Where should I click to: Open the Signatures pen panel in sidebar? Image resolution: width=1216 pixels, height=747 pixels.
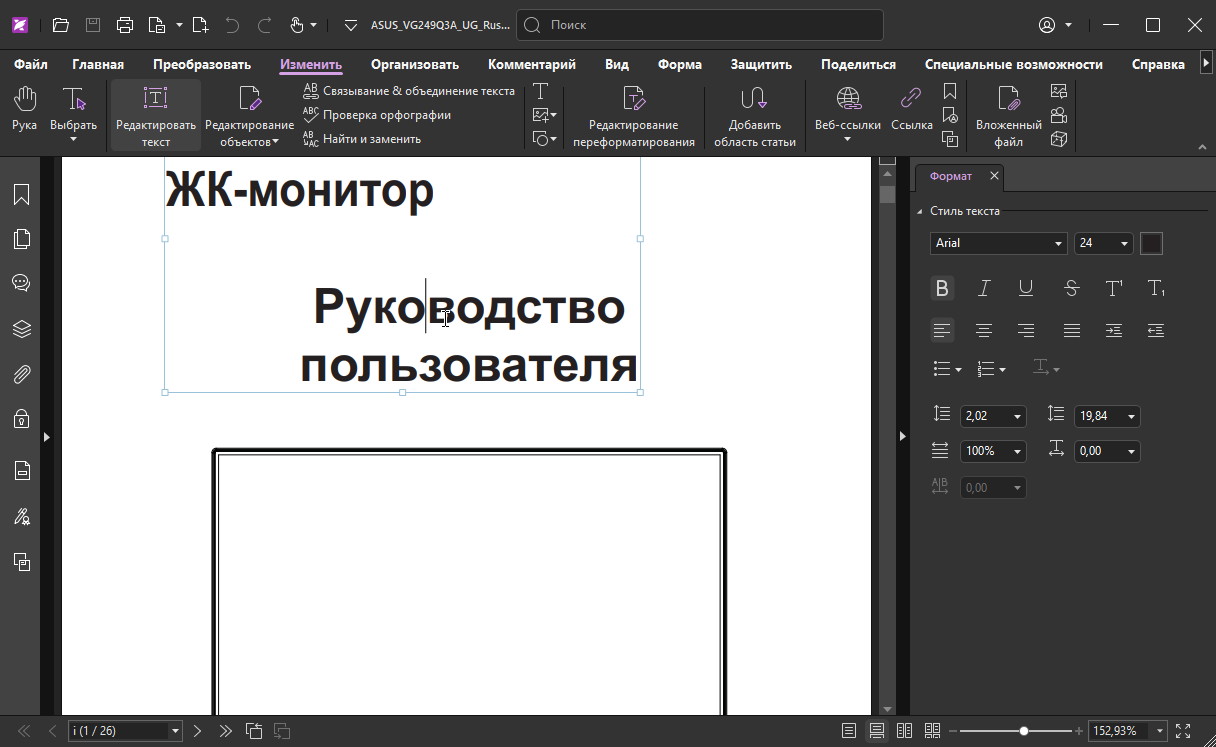[21, 517]
